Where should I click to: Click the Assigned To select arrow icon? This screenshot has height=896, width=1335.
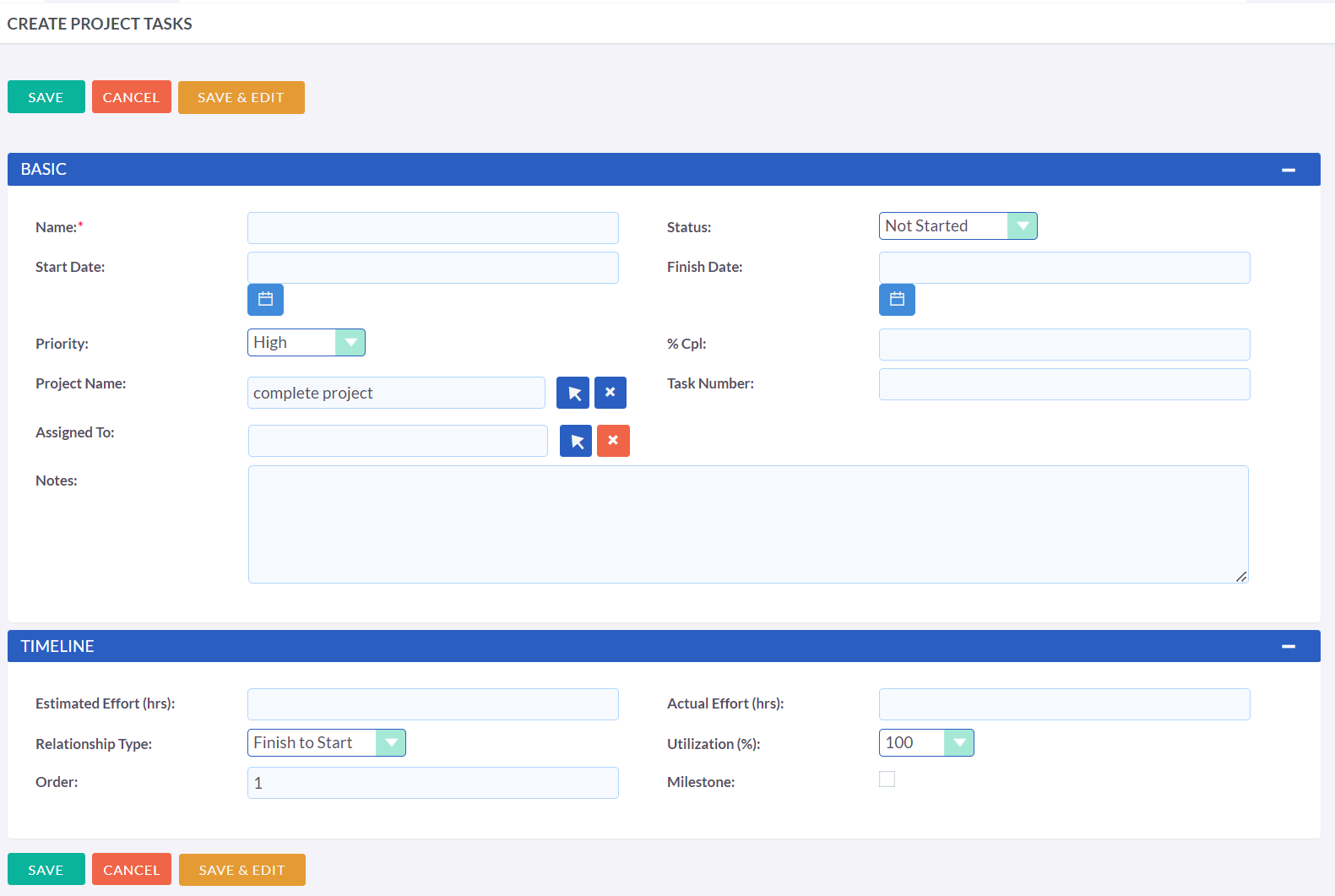point(576,441)
